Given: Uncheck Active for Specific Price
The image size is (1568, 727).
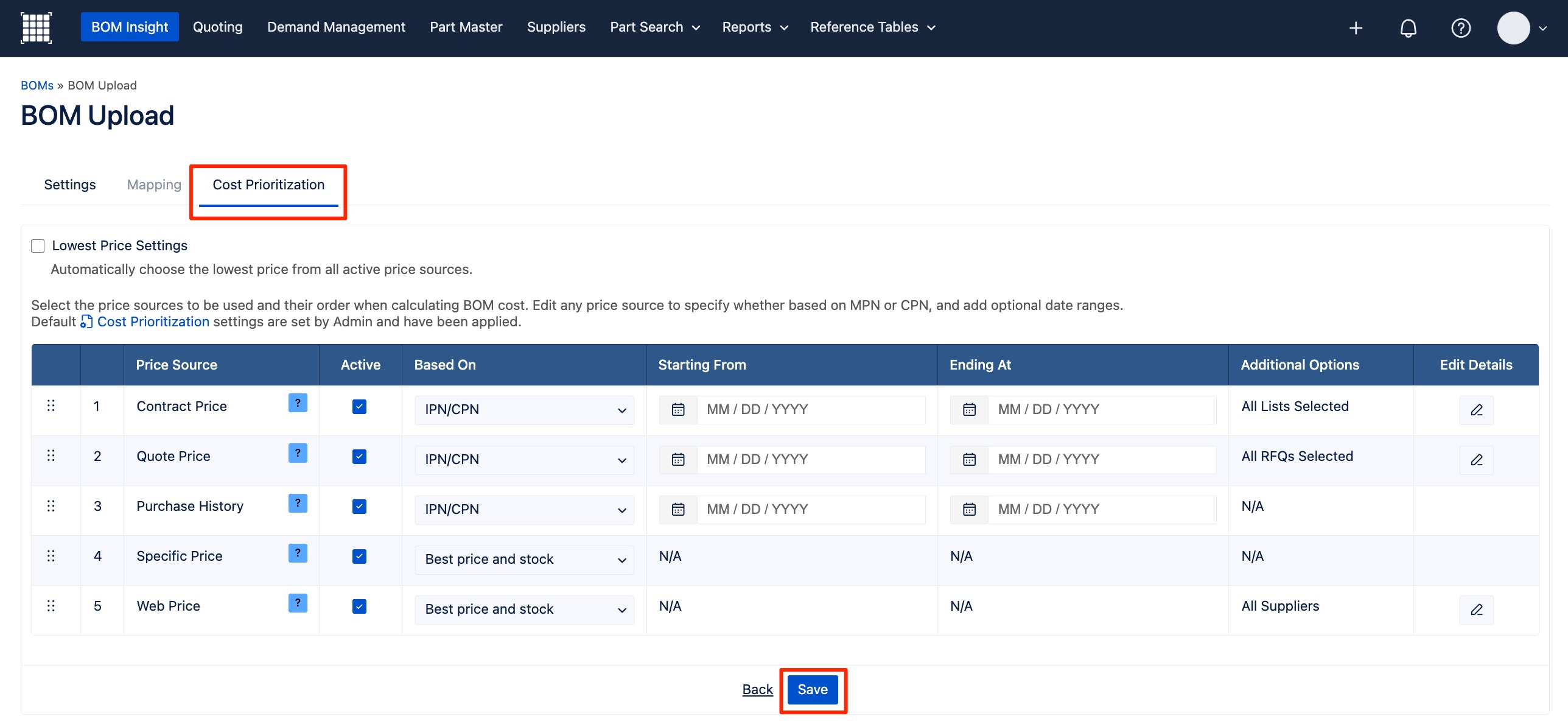Looking at the screenshot, I should pyautogui.click(x=360, y=557).
